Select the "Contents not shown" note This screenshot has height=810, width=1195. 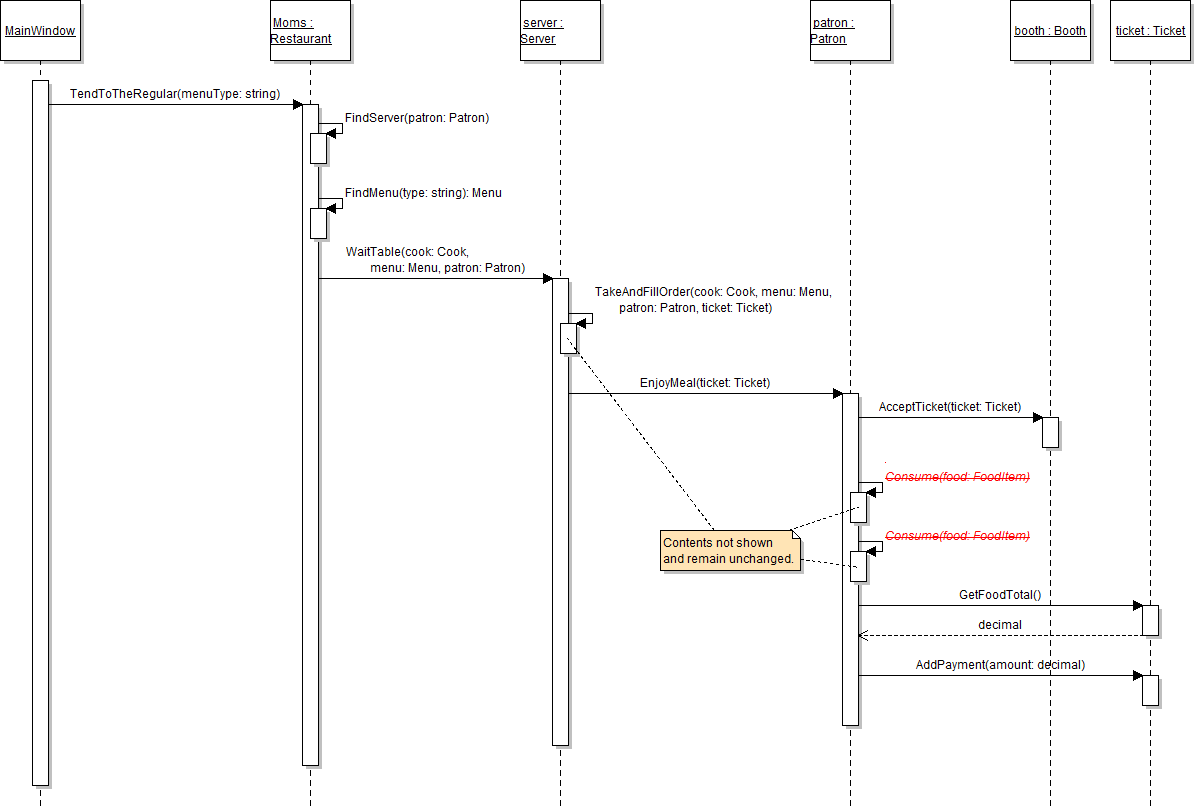(731, 551)
